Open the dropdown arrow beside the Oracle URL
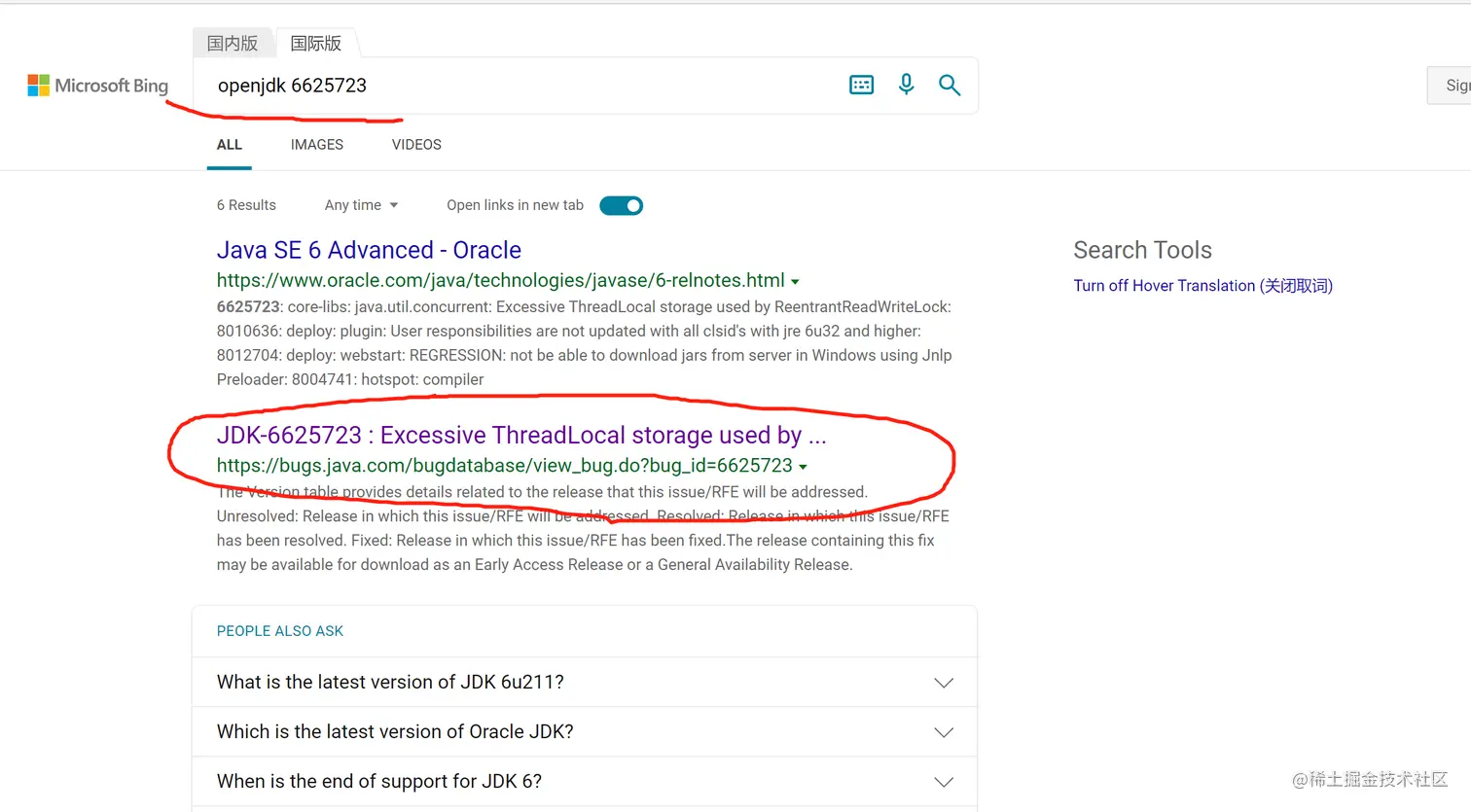This screenshot has width=1471, height=812. tap(796, 281)
